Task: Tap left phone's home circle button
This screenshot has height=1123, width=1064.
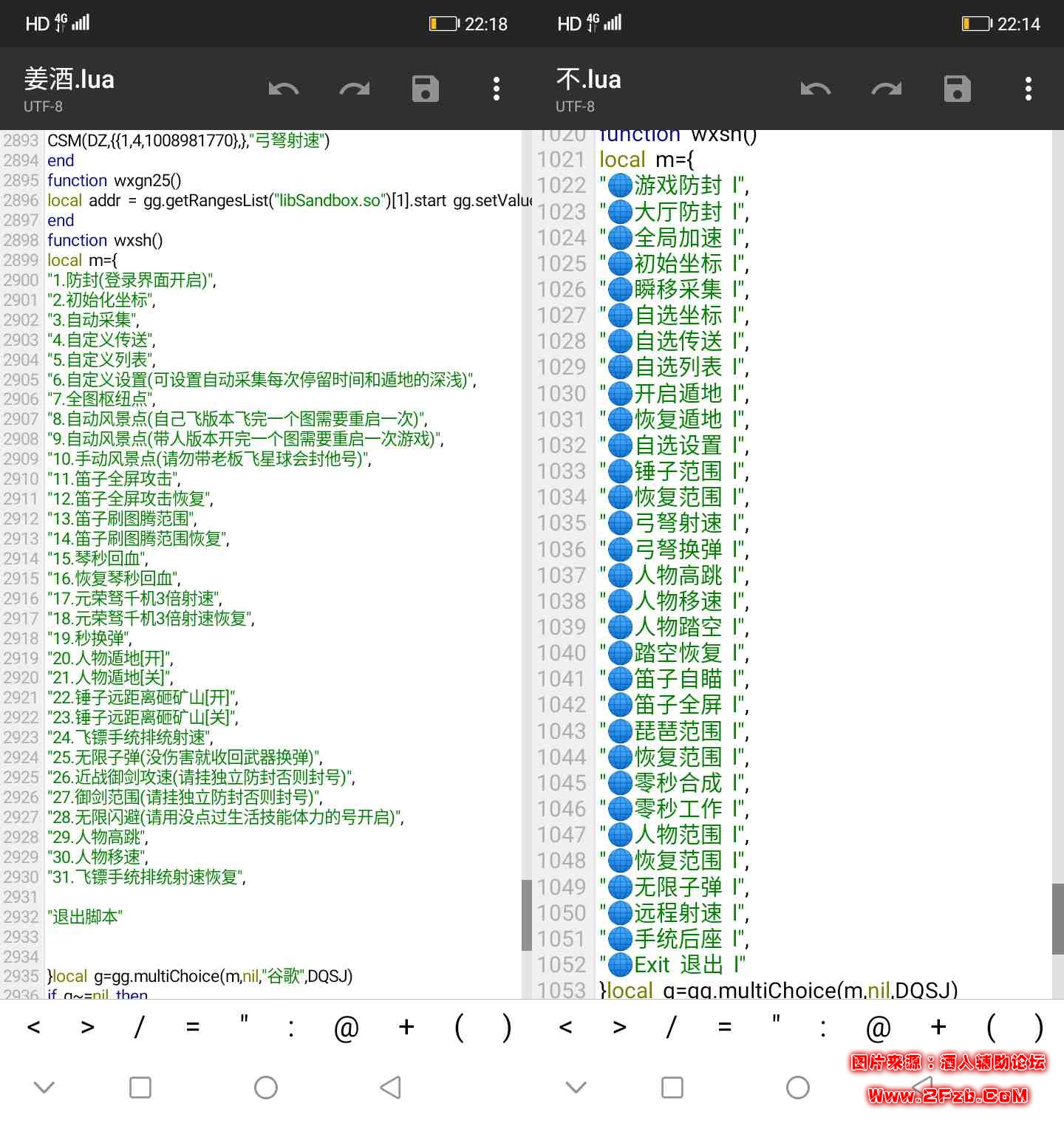Action: point(266,1087)
